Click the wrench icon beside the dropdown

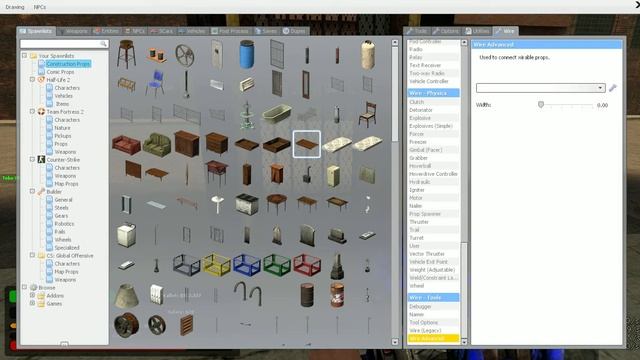(613, 88)
